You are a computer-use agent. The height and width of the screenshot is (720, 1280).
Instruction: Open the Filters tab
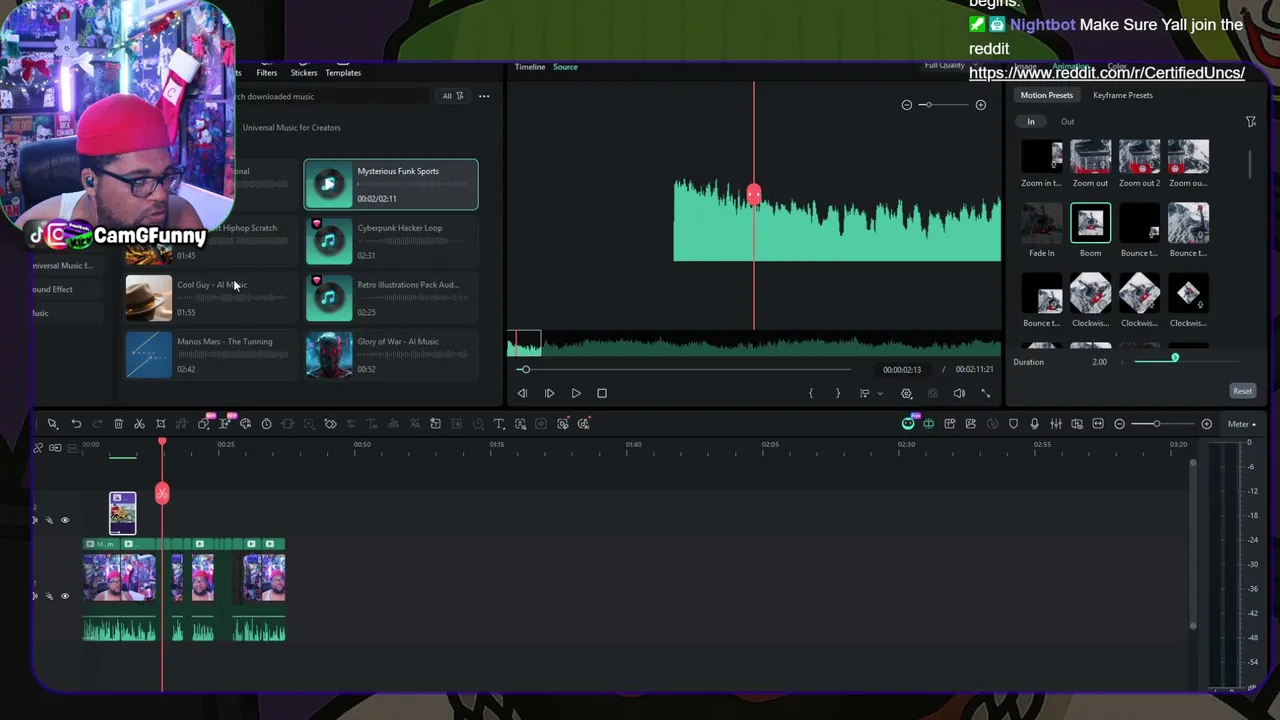(267, 73)
